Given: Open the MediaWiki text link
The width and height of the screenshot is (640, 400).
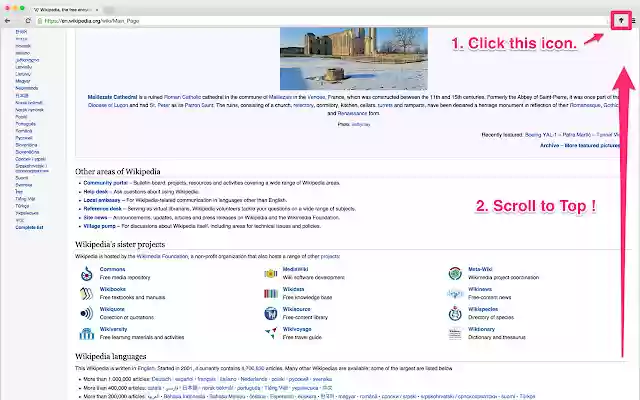Looking at the screenshot, I should click(295, 269).
